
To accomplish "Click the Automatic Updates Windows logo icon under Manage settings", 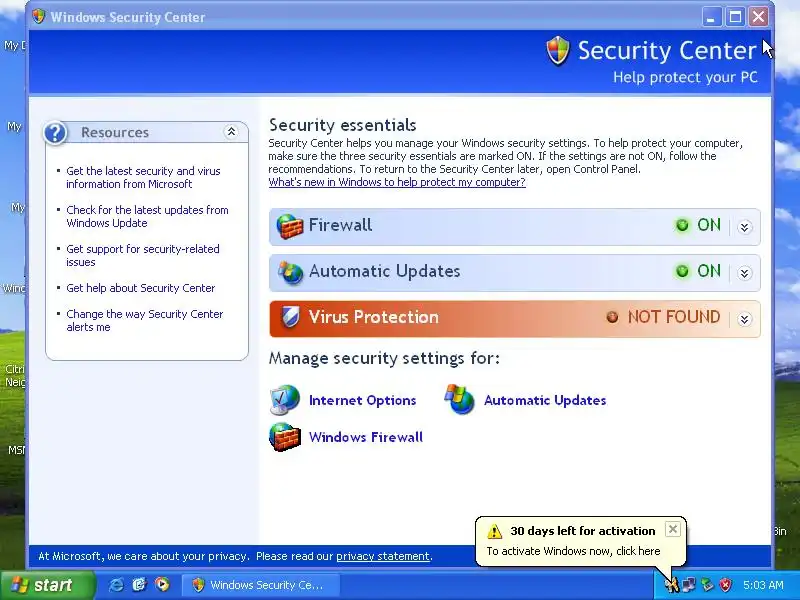I will pos(460,399).
